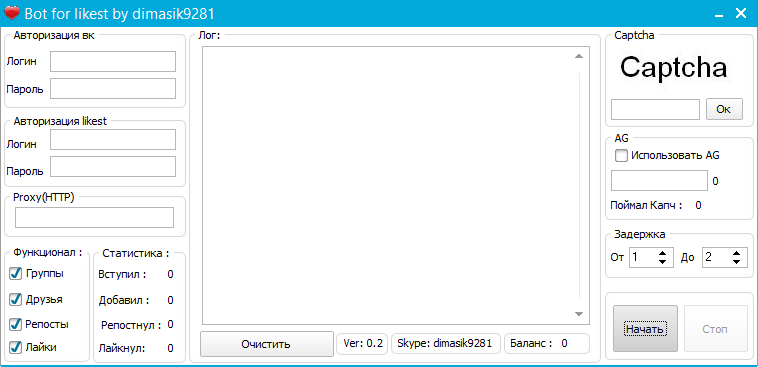Decrease the До delay value
The height and width of the screenshot is (367, 758).
(736, 262)
